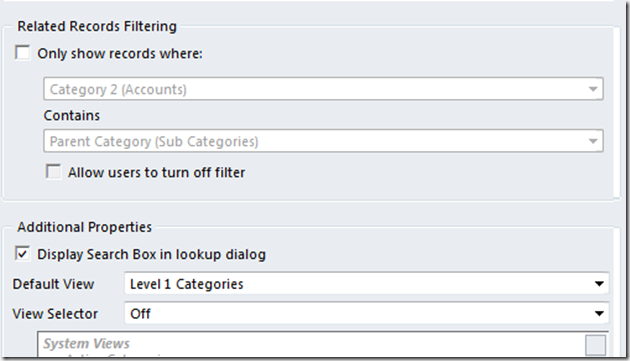Open Parent Category (Sub Categories) dropdown arrow

(x=593, y=141)
